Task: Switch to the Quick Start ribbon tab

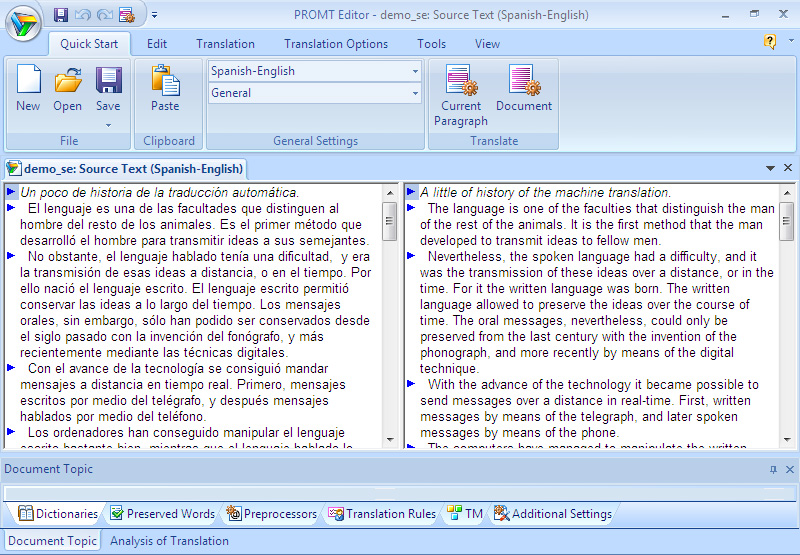Action: (x=89, y=44)
